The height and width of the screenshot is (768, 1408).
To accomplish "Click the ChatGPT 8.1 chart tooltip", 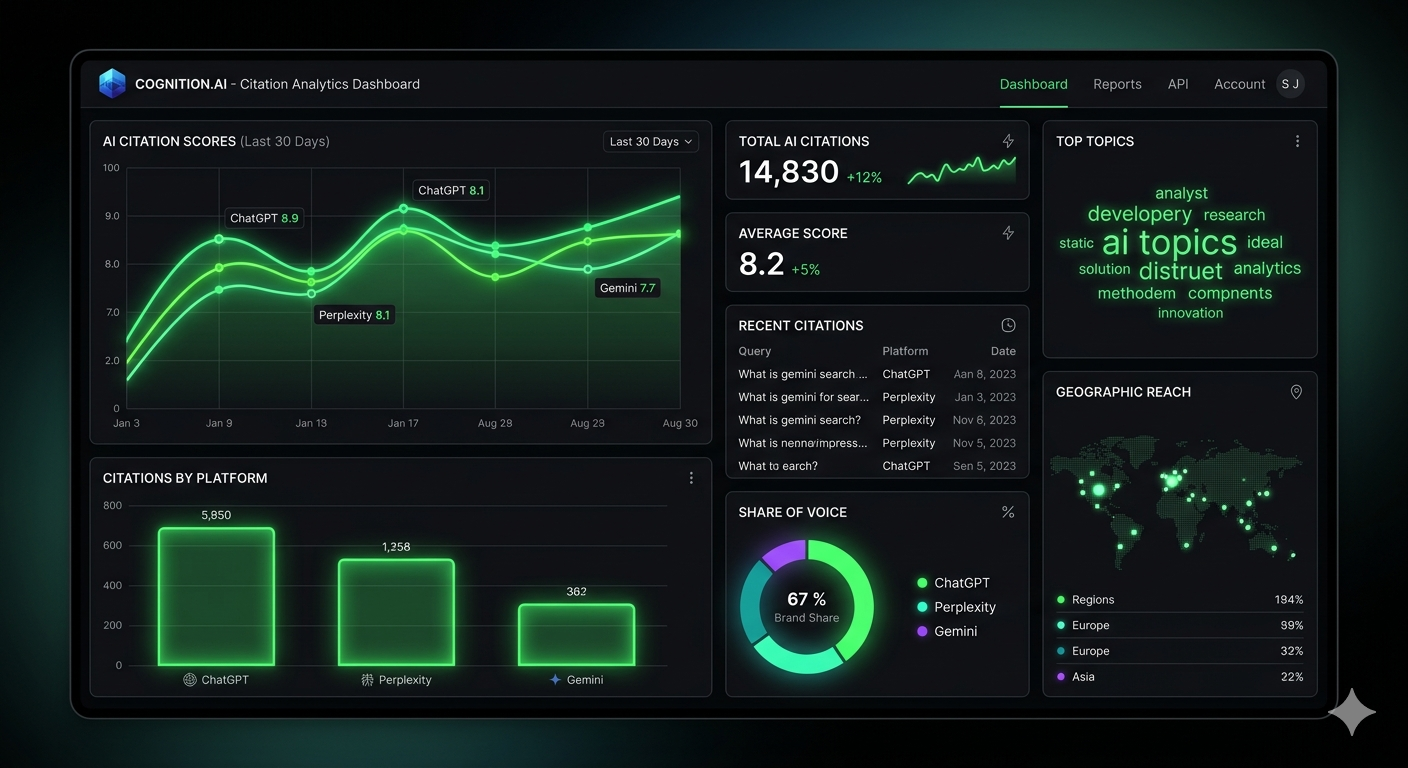I will (x=451, y=190).
